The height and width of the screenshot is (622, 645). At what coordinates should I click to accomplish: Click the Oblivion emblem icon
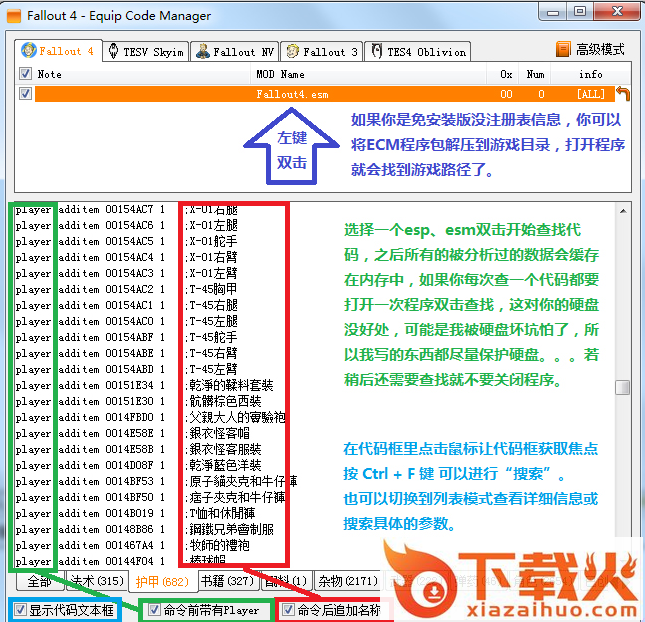coord(376,51)
